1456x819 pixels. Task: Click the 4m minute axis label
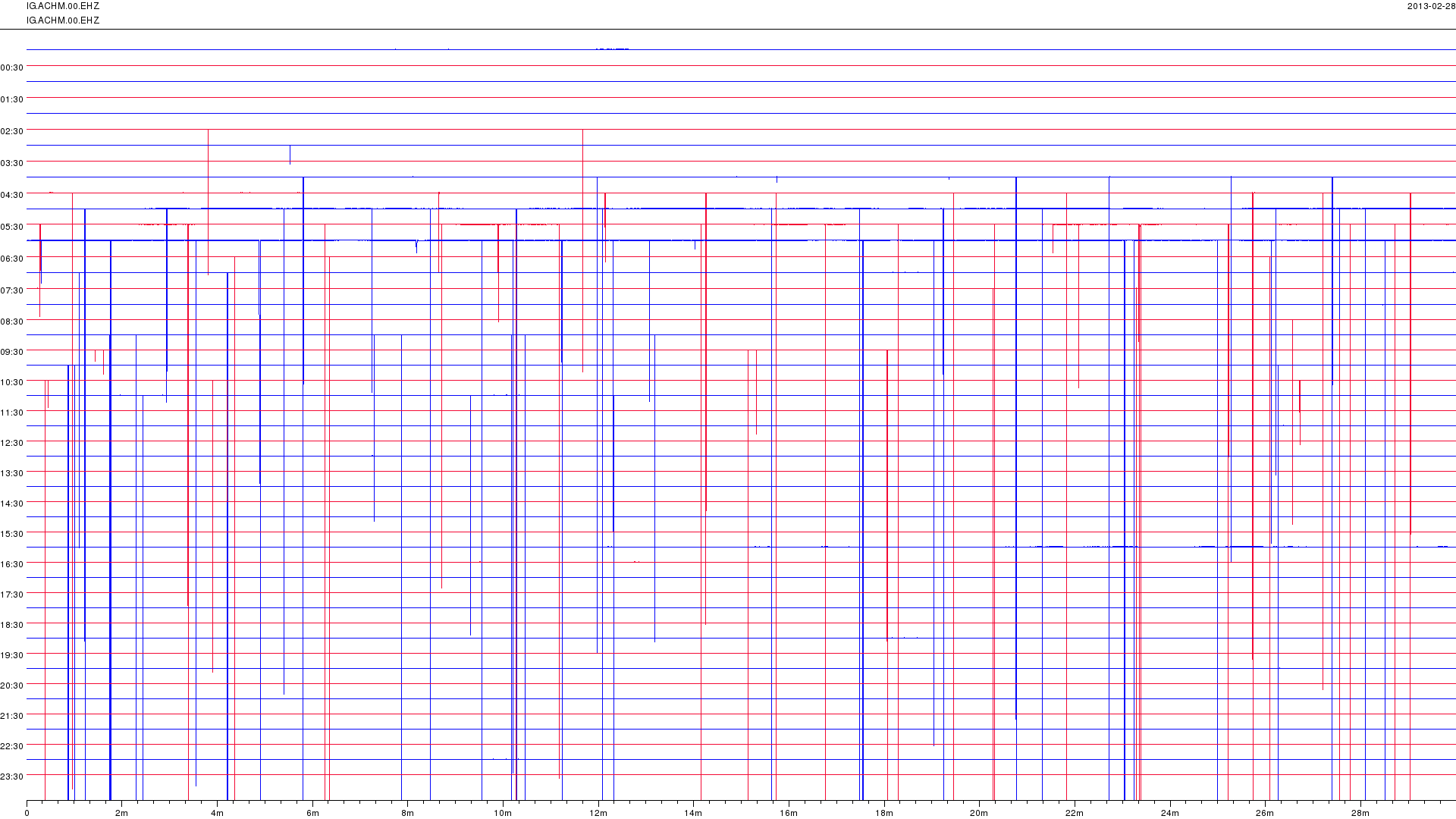point(217,814)
